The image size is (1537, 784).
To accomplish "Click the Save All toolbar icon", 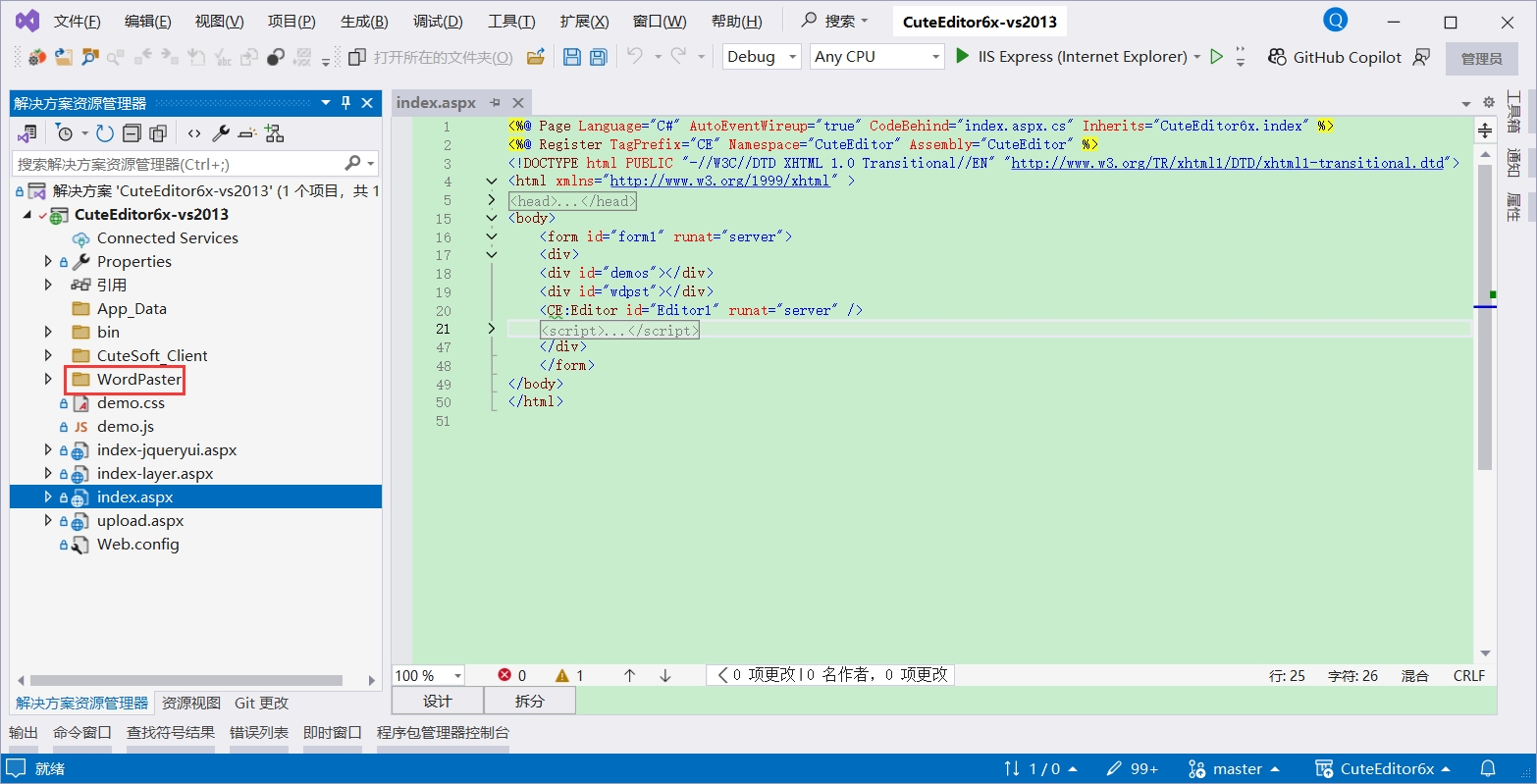I will tap(598, 57).
